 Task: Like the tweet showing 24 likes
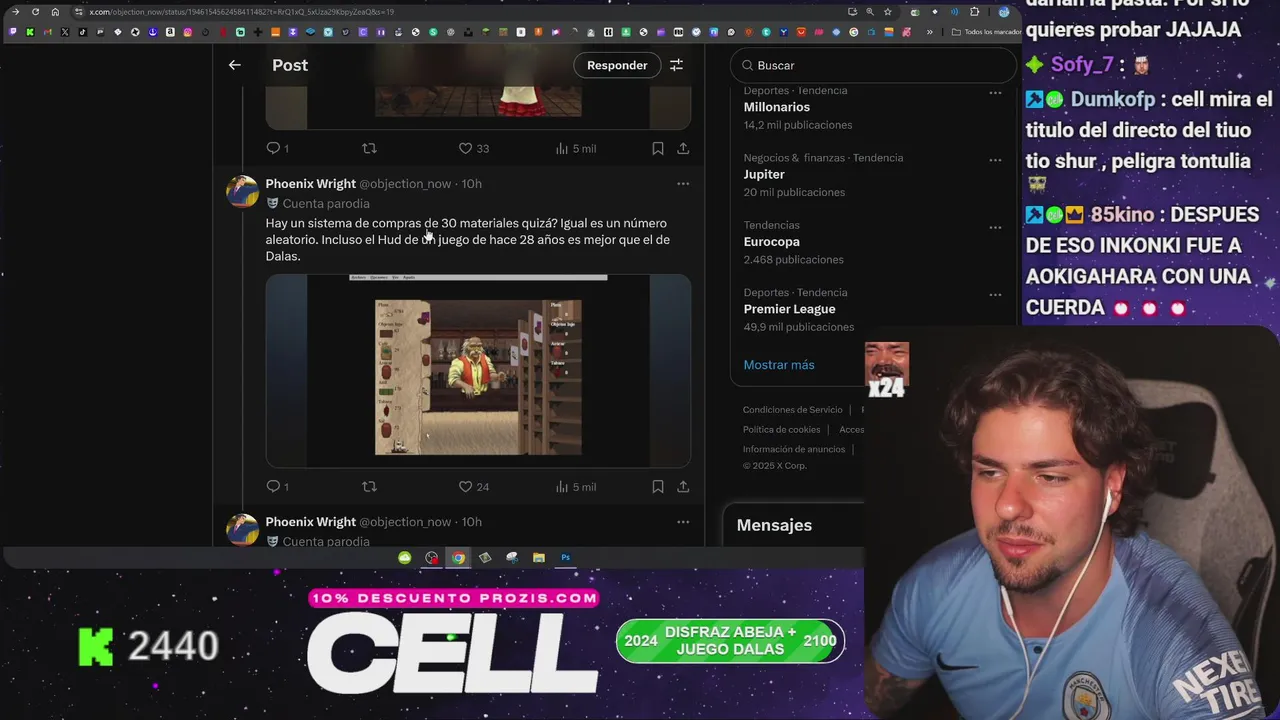(465, 486)
